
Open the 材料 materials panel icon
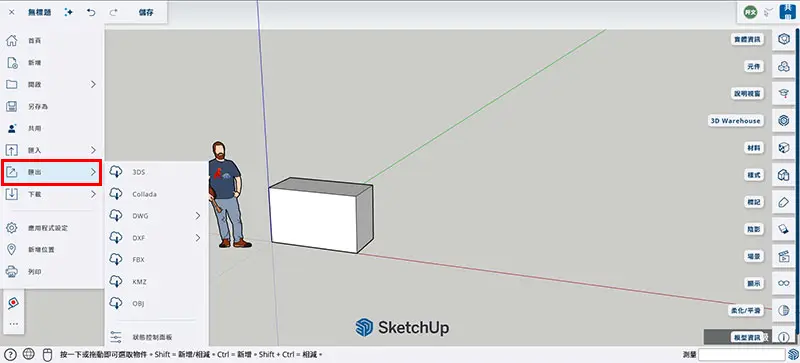[784, 148]
